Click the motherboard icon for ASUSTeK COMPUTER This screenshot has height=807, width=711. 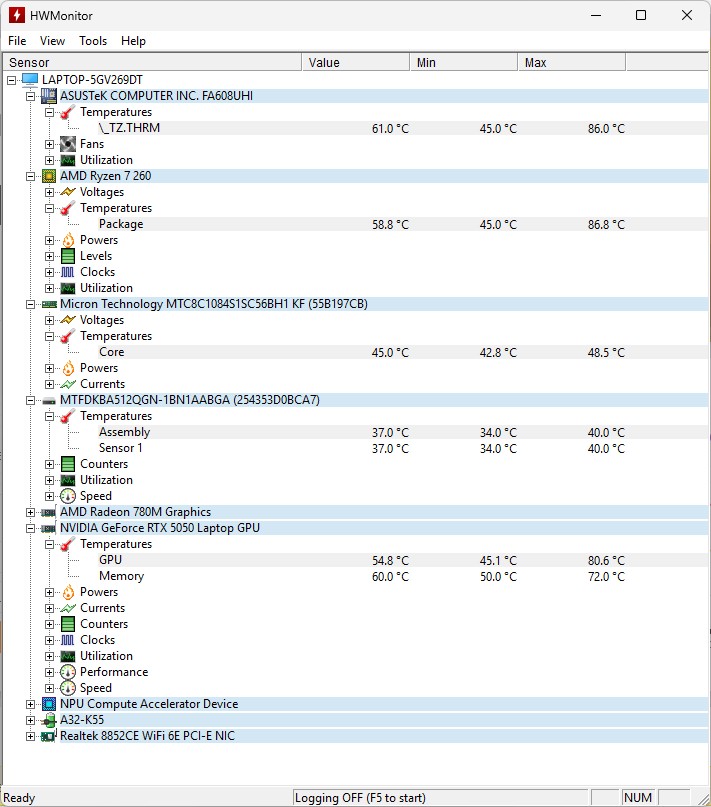point(49,96)
